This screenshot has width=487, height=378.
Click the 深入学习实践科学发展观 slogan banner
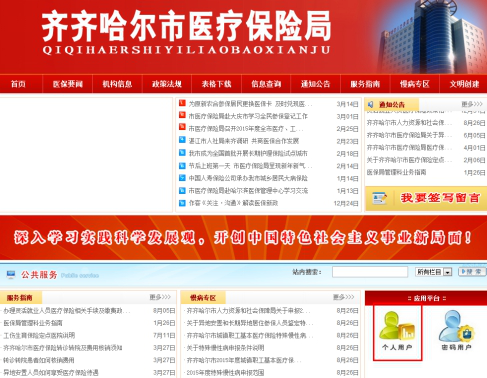click(x=243, y=237)
